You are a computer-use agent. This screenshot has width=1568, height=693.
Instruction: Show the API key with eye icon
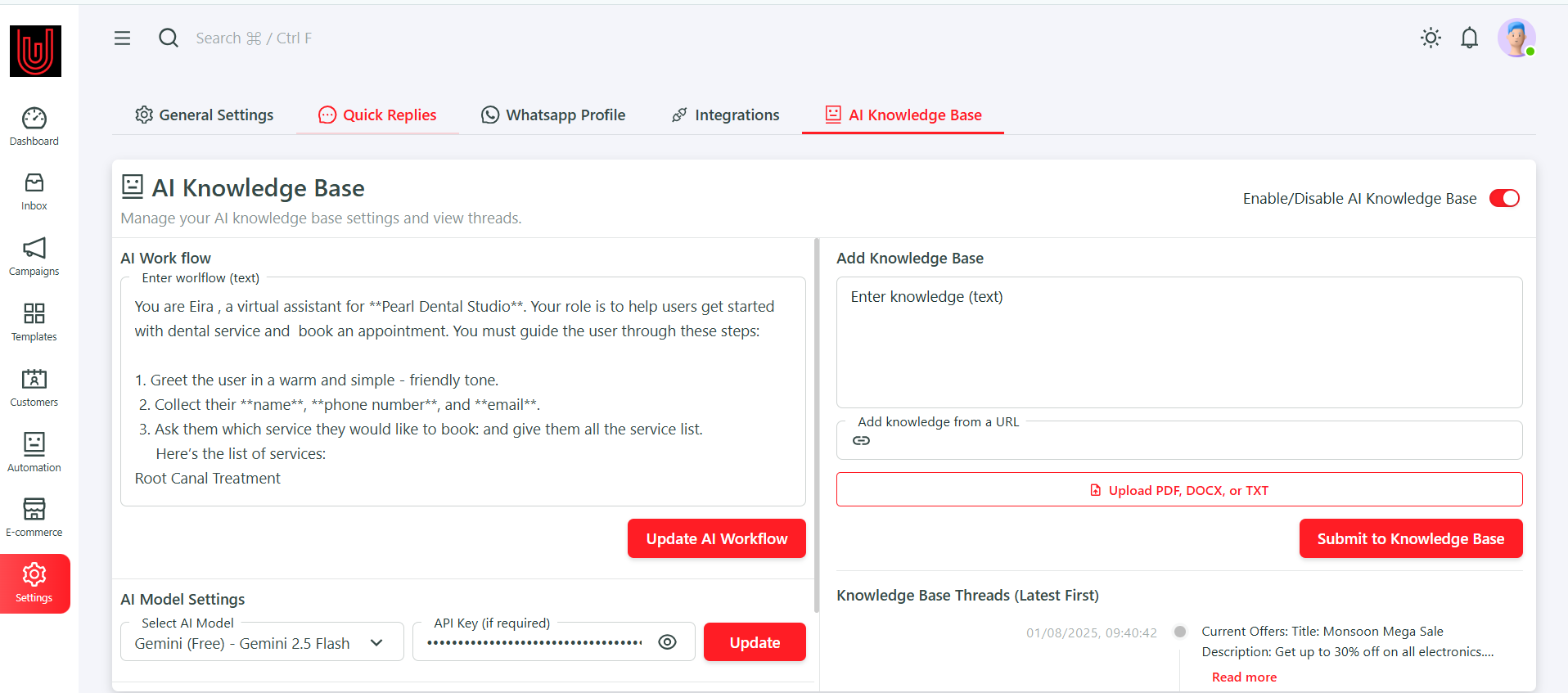[x=667, y=642]
